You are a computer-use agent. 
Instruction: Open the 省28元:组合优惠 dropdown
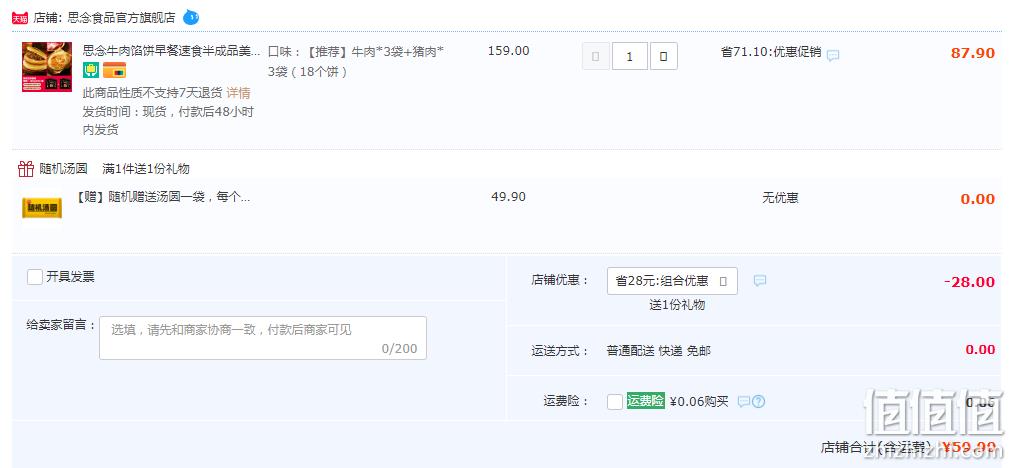672,281
